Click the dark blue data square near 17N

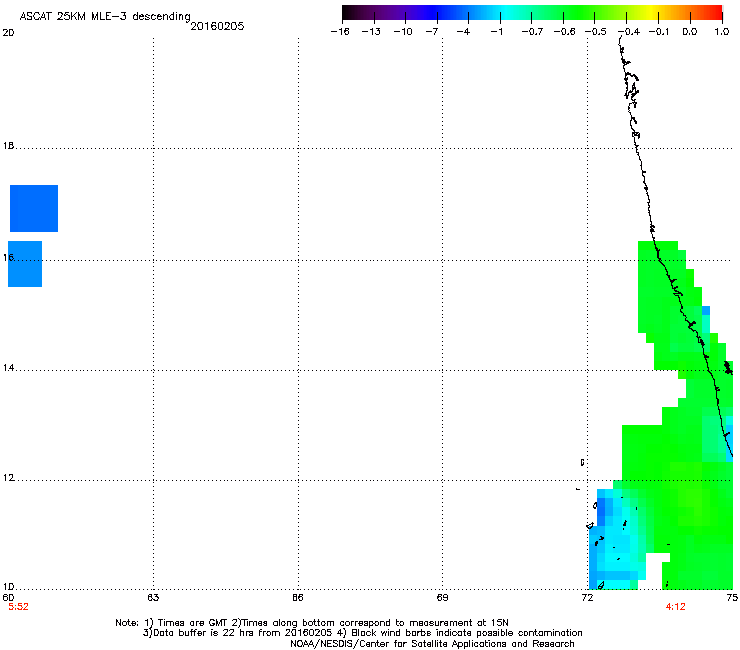34,208
